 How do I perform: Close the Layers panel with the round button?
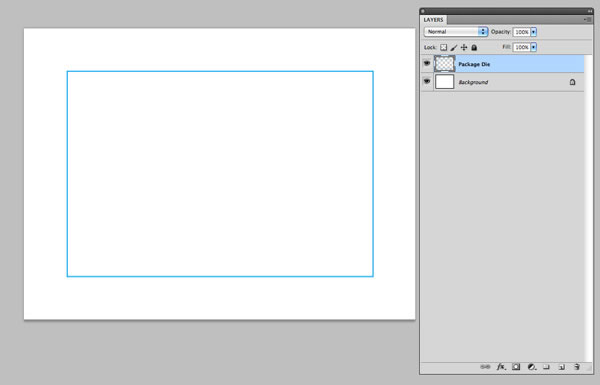(423, 11)
